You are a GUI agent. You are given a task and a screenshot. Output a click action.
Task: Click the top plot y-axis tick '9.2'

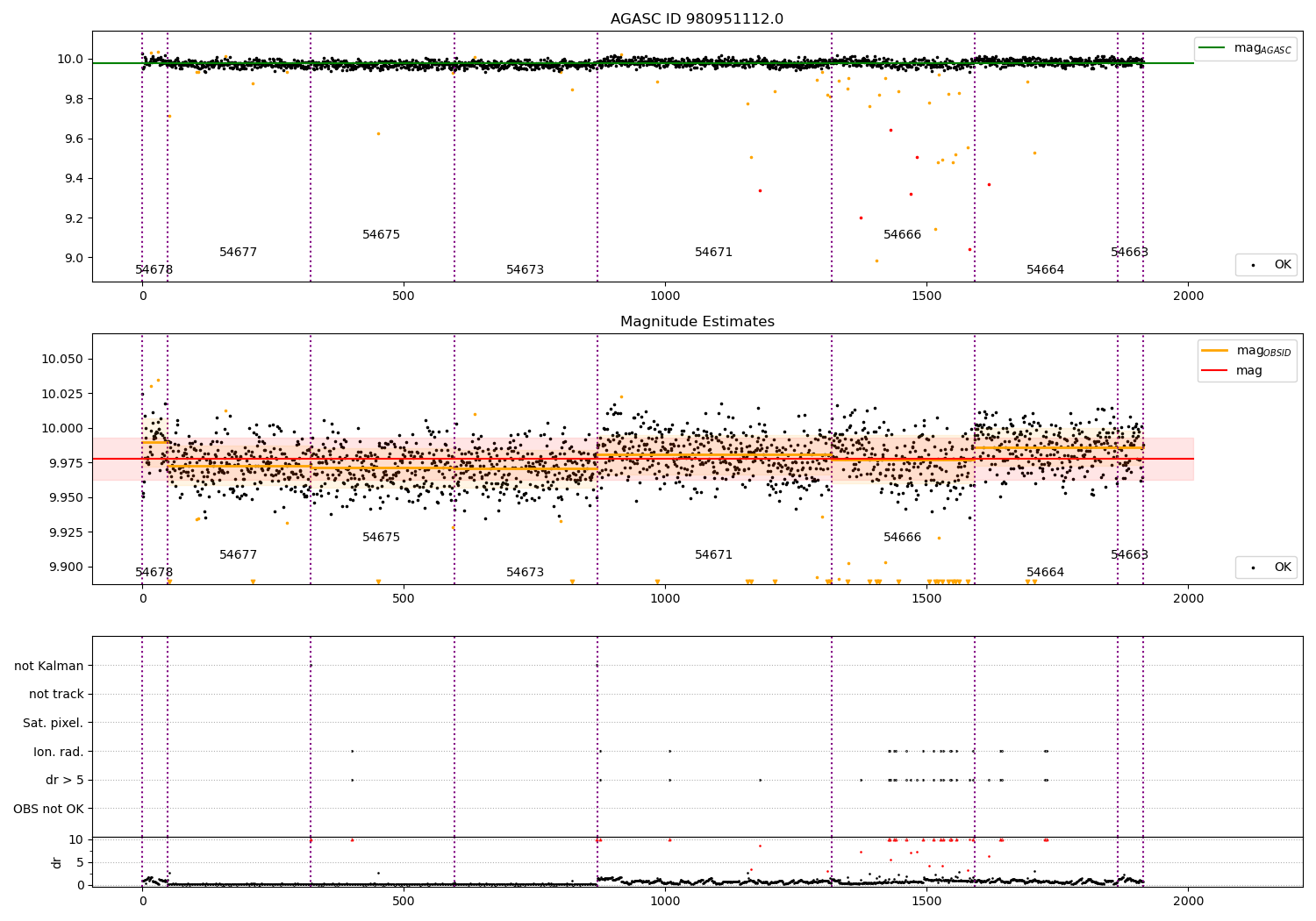pyautogui.click(x=74, y=218)
